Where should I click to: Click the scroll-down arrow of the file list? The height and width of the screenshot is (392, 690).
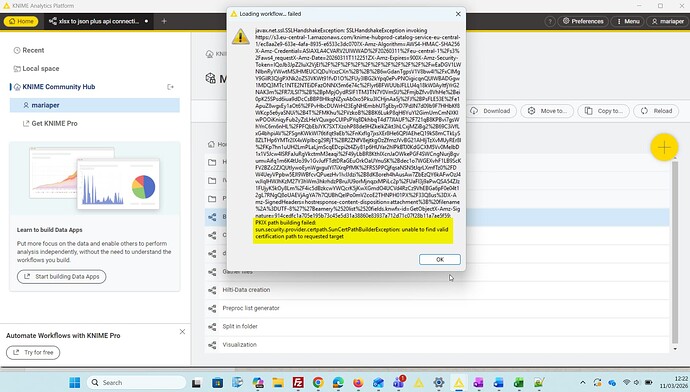(675, 349)
